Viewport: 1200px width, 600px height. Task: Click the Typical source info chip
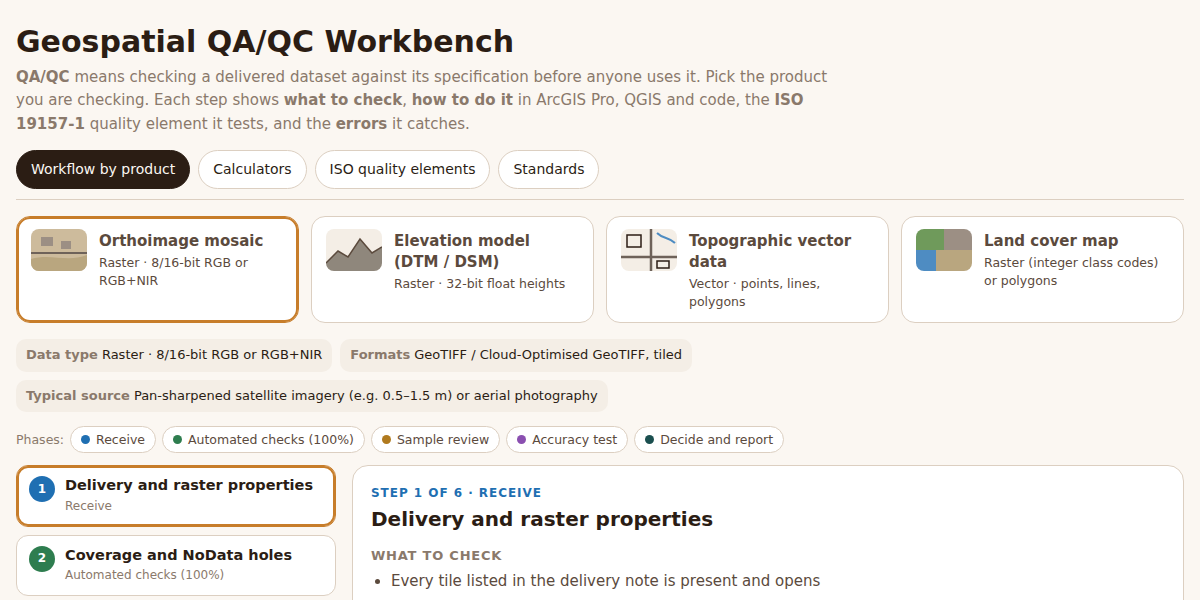point(312,396)
